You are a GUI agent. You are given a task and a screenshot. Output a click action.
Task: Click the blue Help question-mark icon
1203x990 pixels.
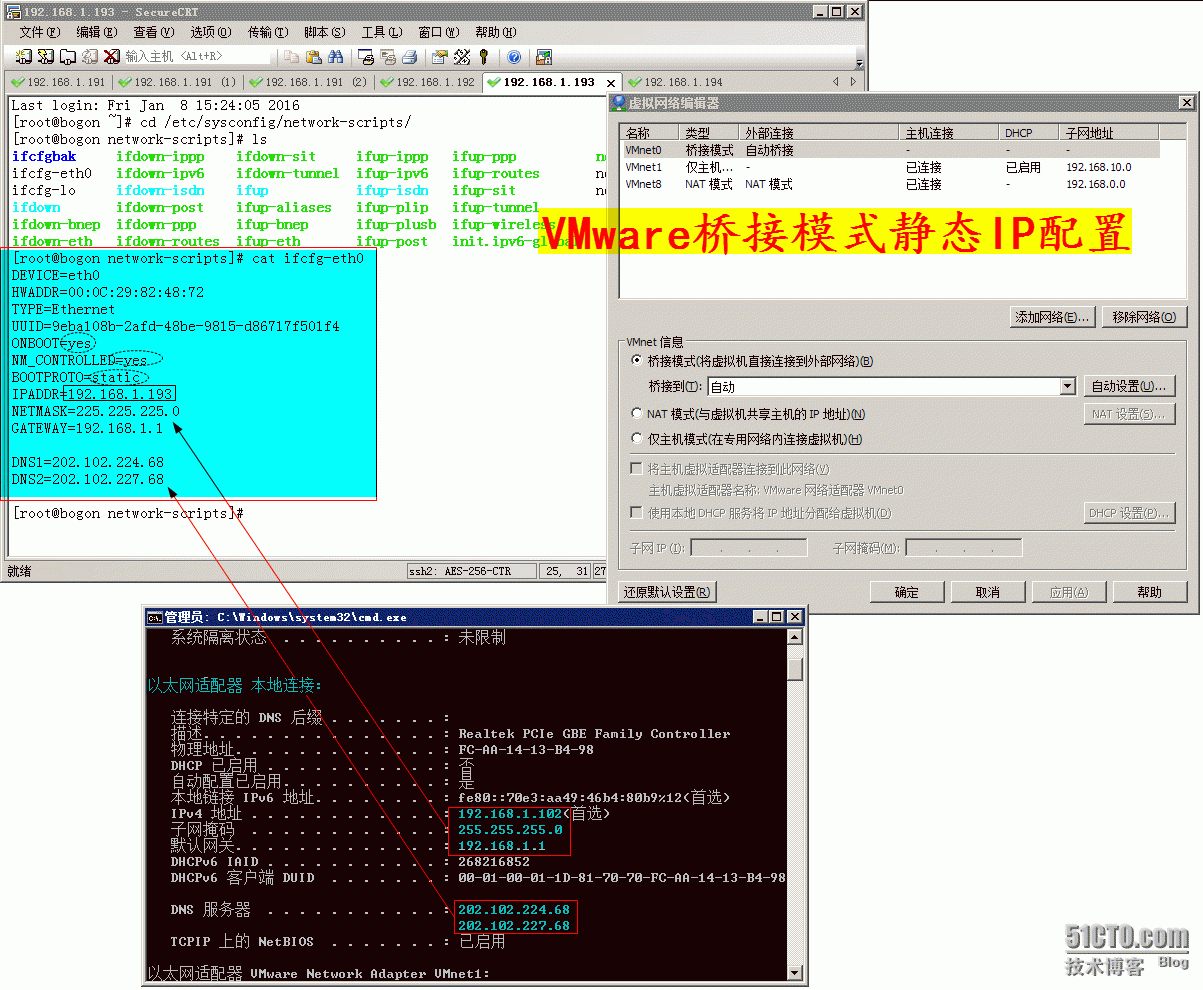514,57
